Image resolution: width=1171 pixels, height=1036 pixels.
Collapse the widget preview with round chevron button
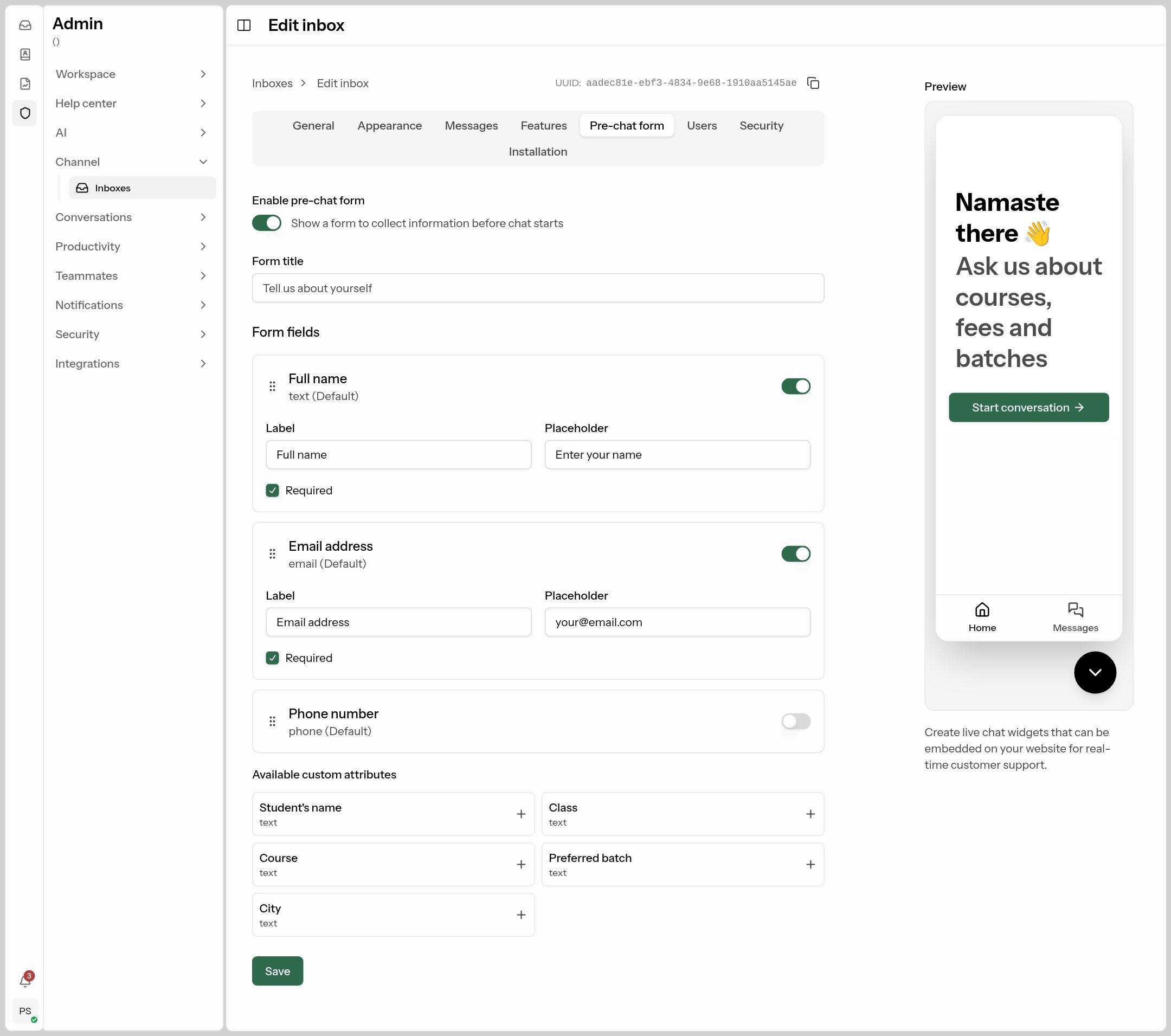coord(1095,673)
